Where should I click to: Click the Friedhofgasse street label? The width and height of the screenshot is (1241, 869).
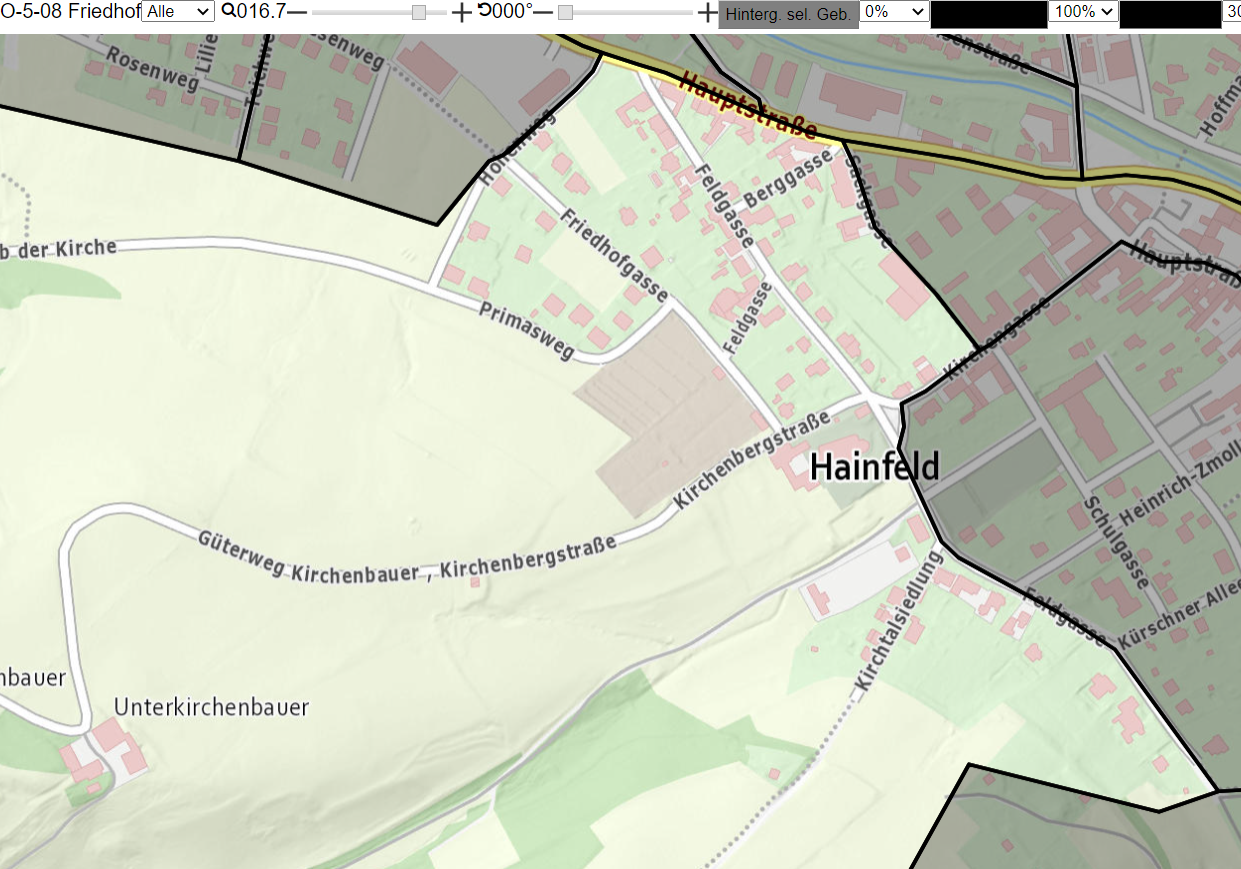(615, 256)
